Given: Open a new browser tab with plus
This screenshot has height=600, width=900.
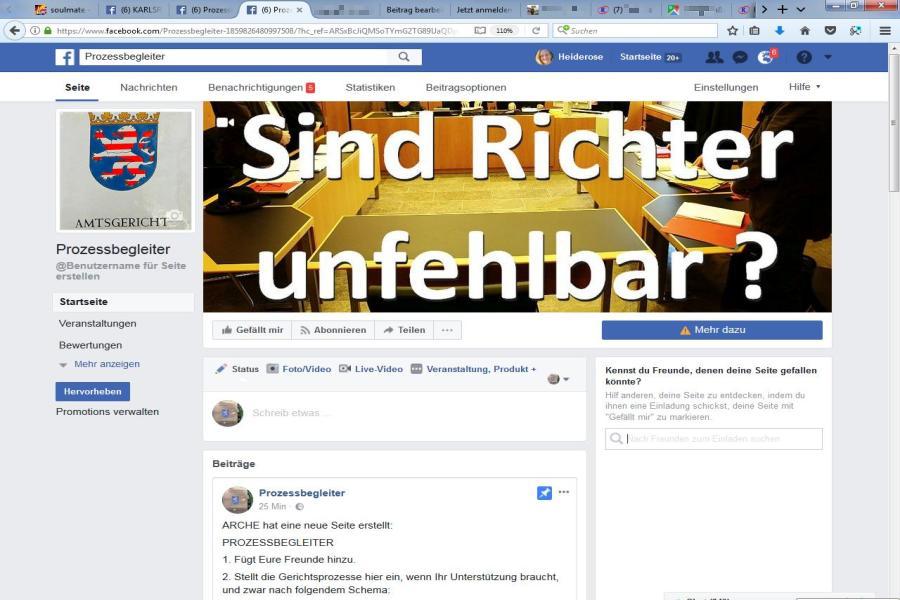Looking at the screenshot, I should [782, 9].
